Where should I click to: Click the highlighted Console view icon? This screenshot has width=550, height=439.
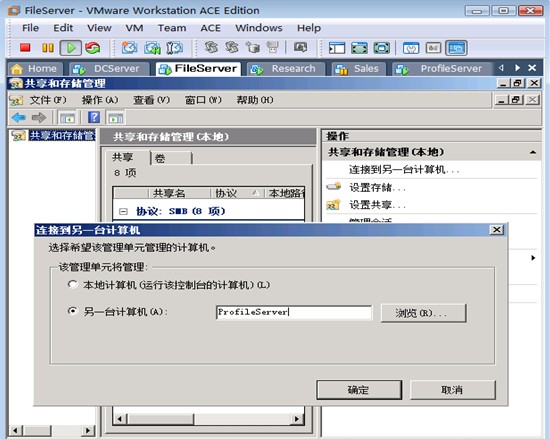click(456, 48)
